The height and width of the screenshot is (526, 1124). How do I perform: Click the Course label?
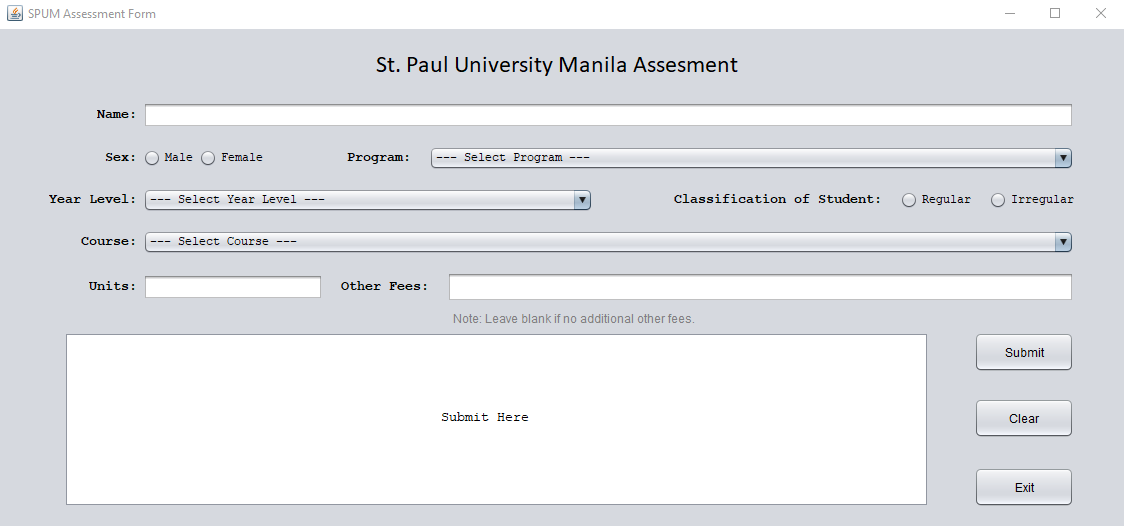click(108, 242)
